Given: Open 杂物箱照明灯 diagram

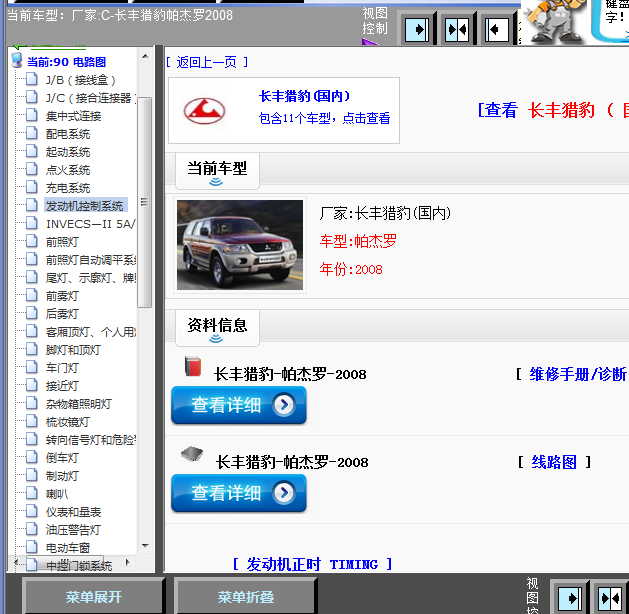Looking at the screenshot, I should pos(79,404).
